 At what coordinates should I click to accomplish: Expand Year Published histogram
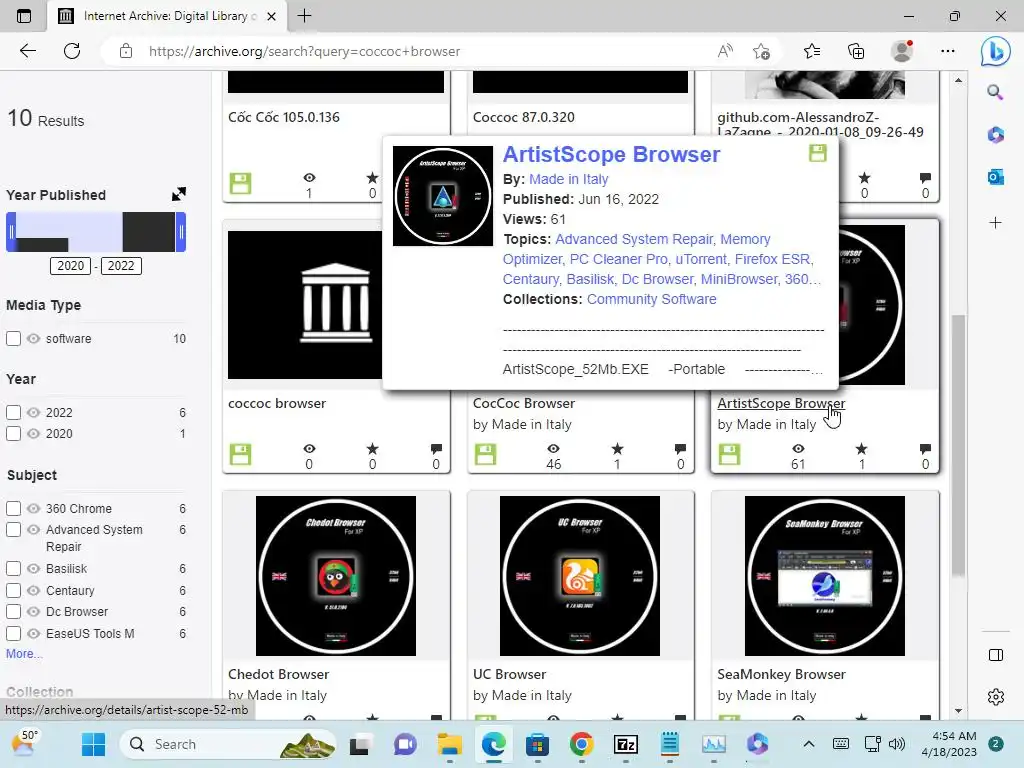[178, 194]
